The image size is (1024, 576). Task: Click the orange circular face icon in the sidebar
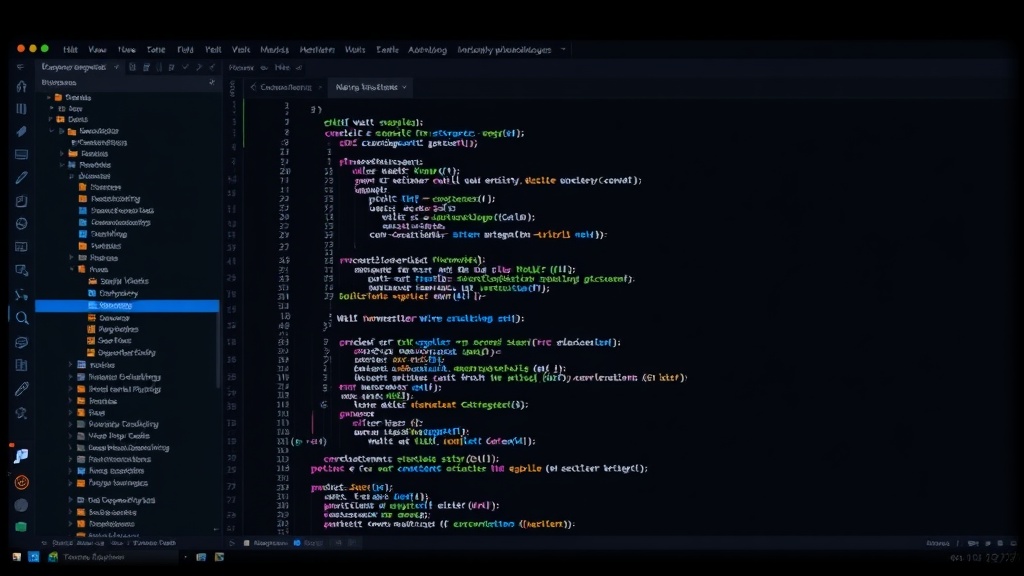tap(21, 482)
